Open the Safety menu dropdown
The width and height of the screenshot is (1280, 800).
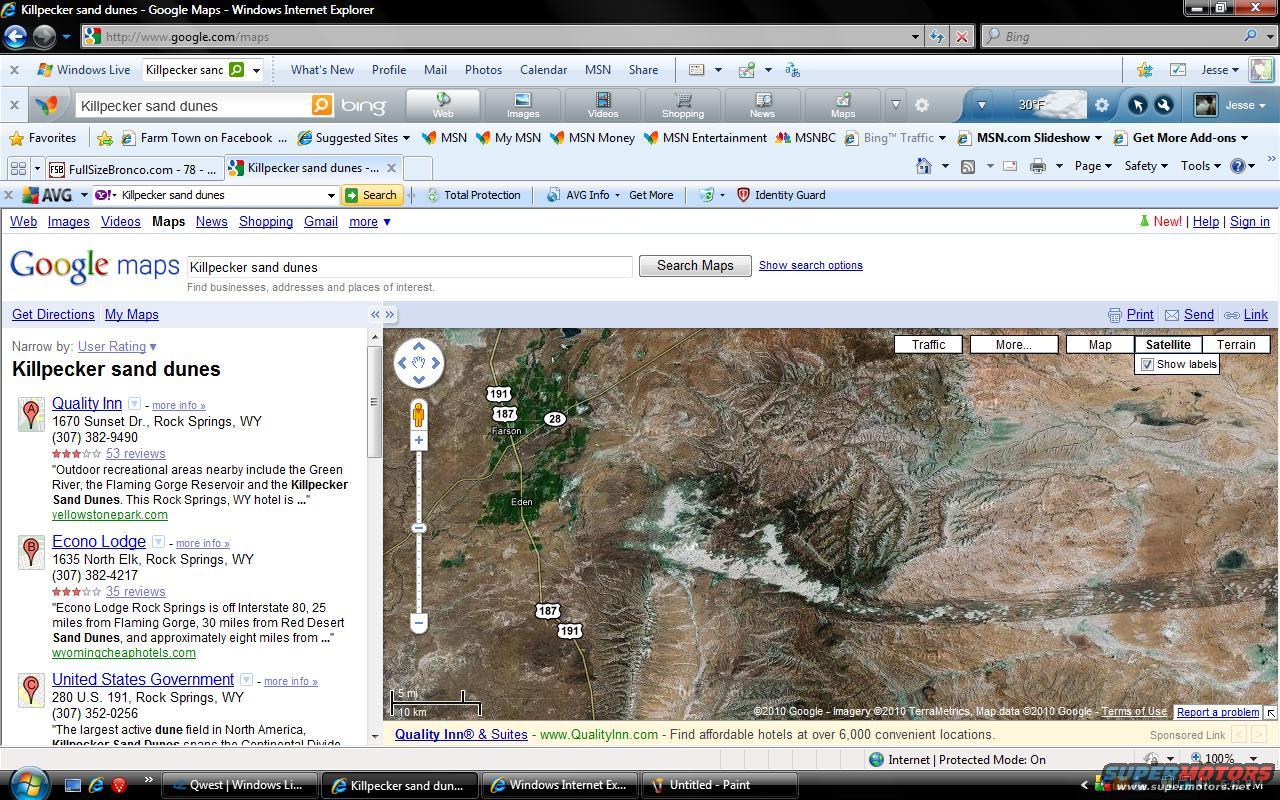pyautogui.click(x=1145, y=166)
